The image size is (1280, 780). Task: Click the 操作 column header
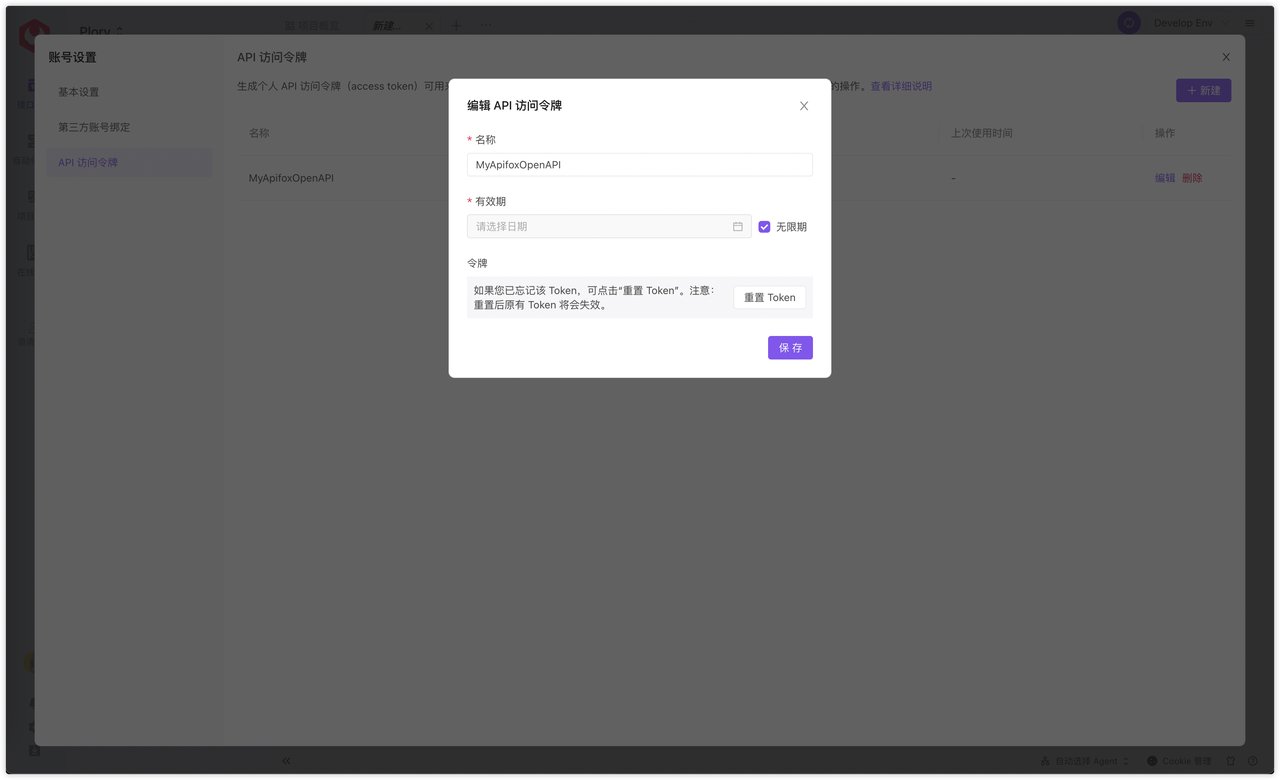click(x=1165, y=133)
